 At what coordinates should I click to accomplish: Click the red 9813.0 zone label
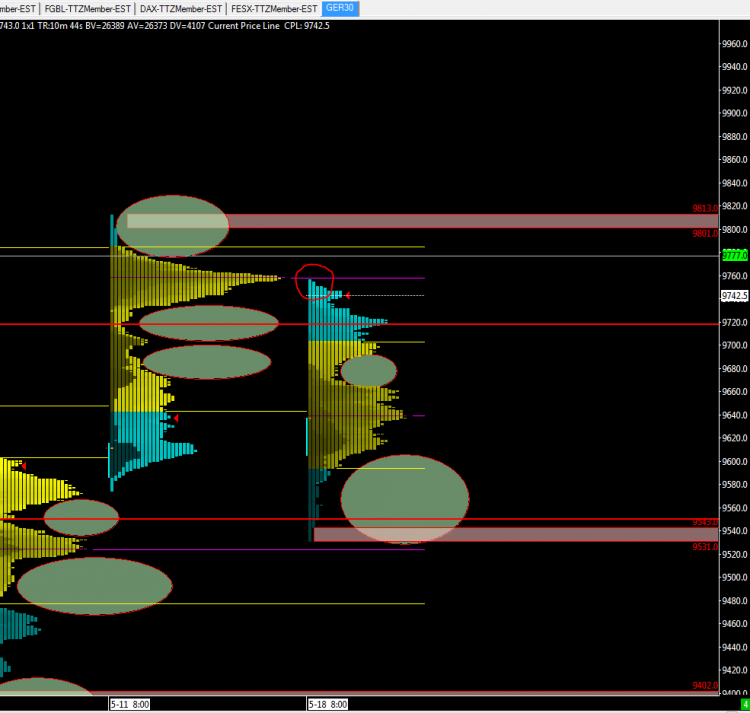(x=705, y=208)
